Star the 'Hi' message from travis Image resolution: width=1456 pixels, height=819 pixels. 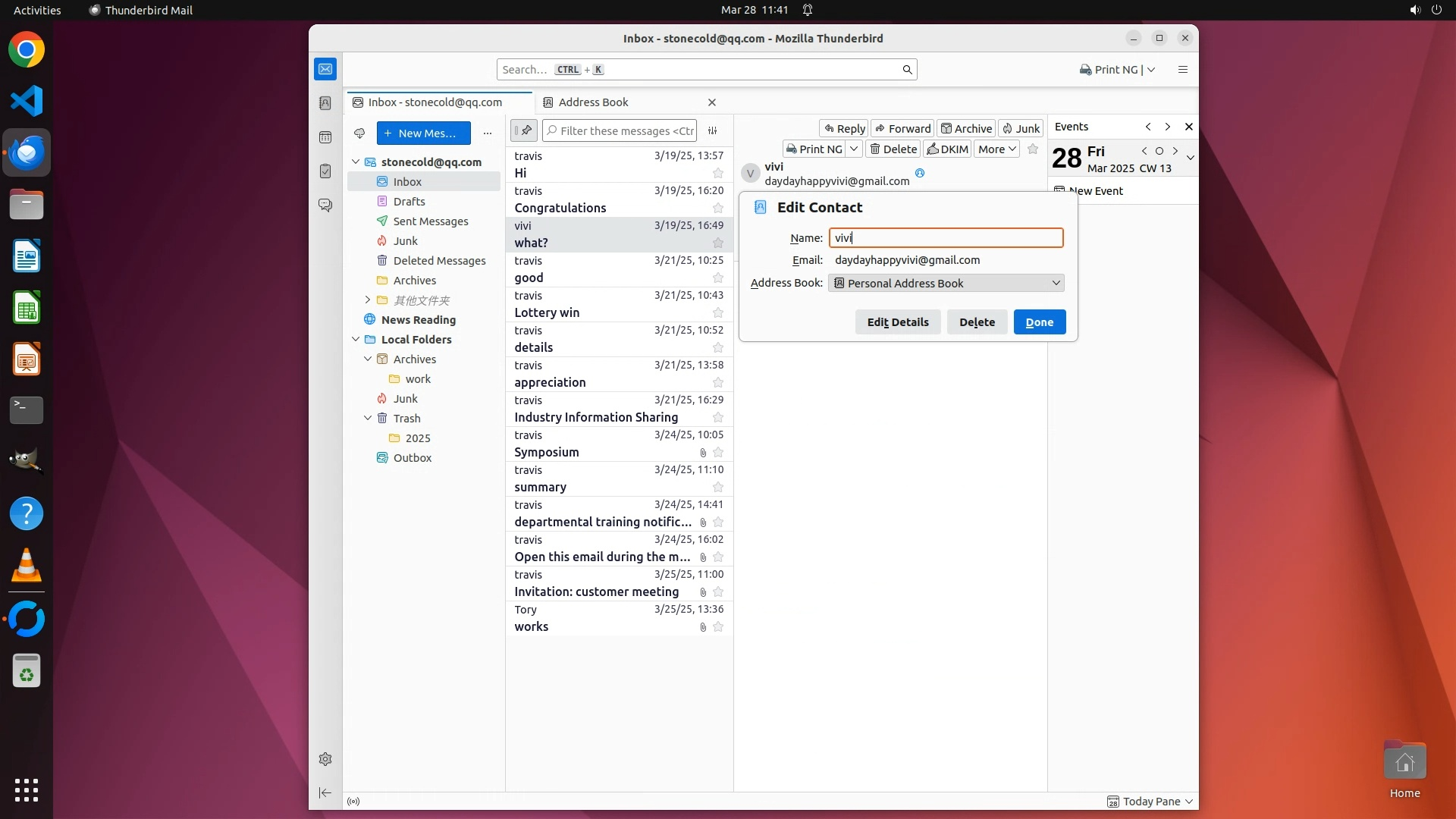point(717,173)
